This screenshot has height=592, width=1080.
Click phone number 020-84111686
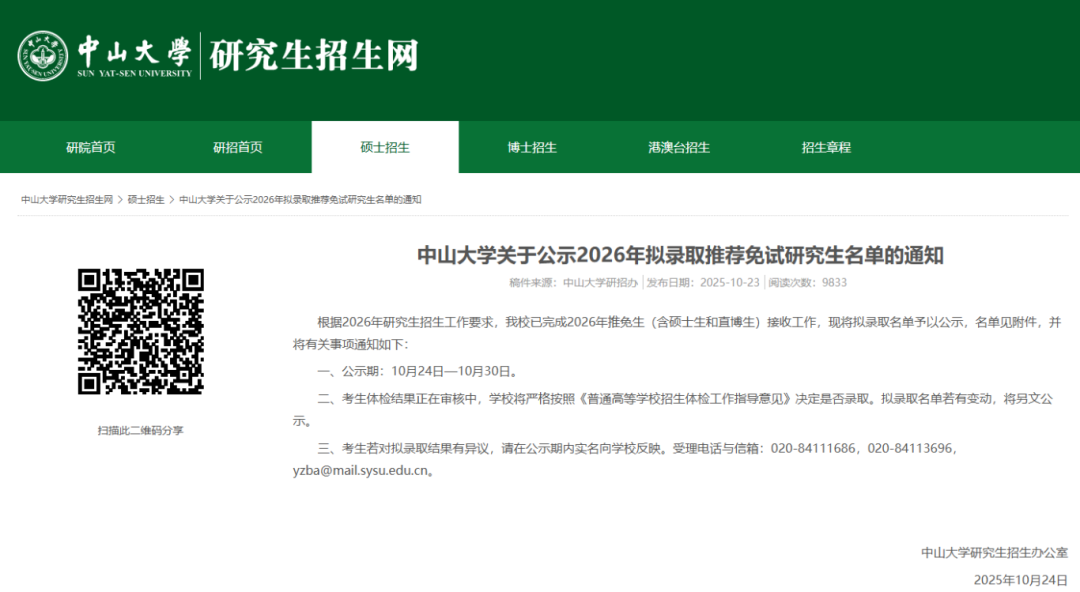coord(813,449)
